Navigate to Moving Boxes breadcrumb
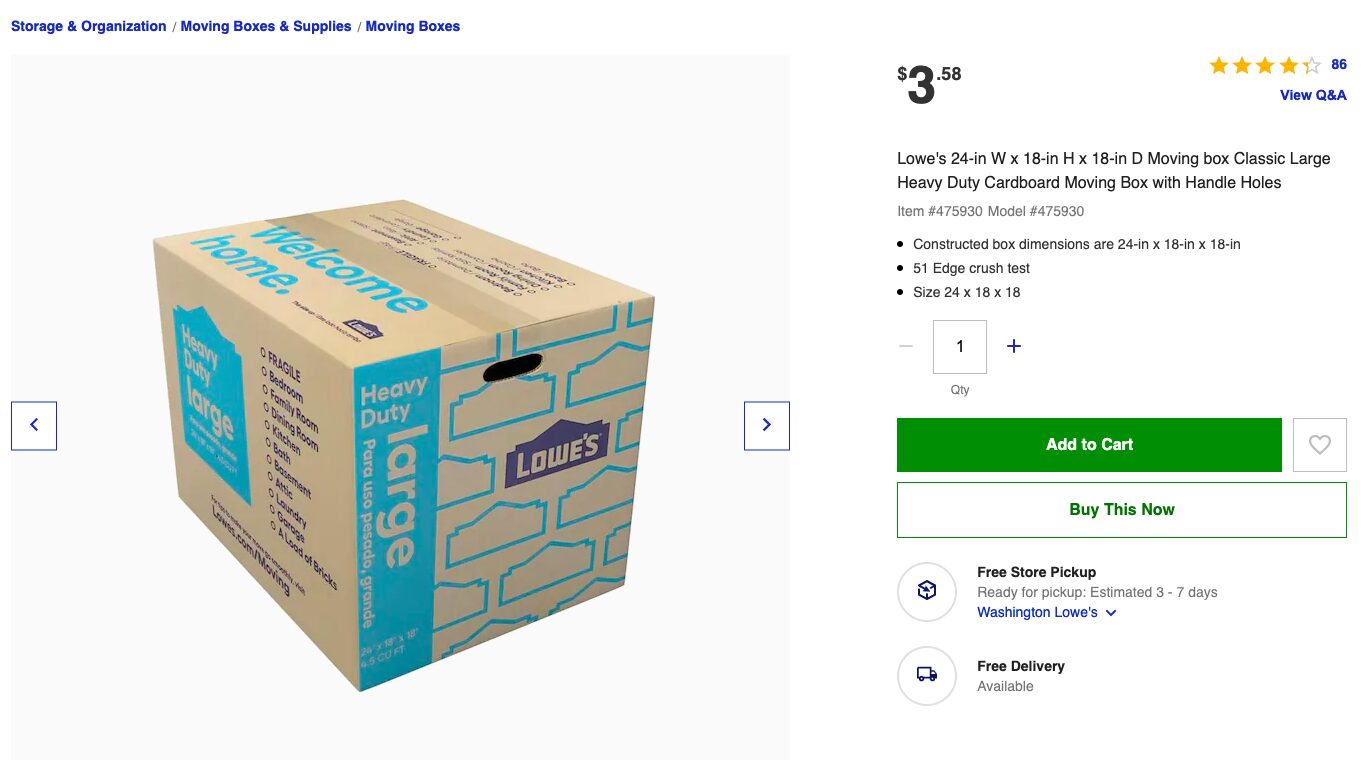 [x=413, y=26]
